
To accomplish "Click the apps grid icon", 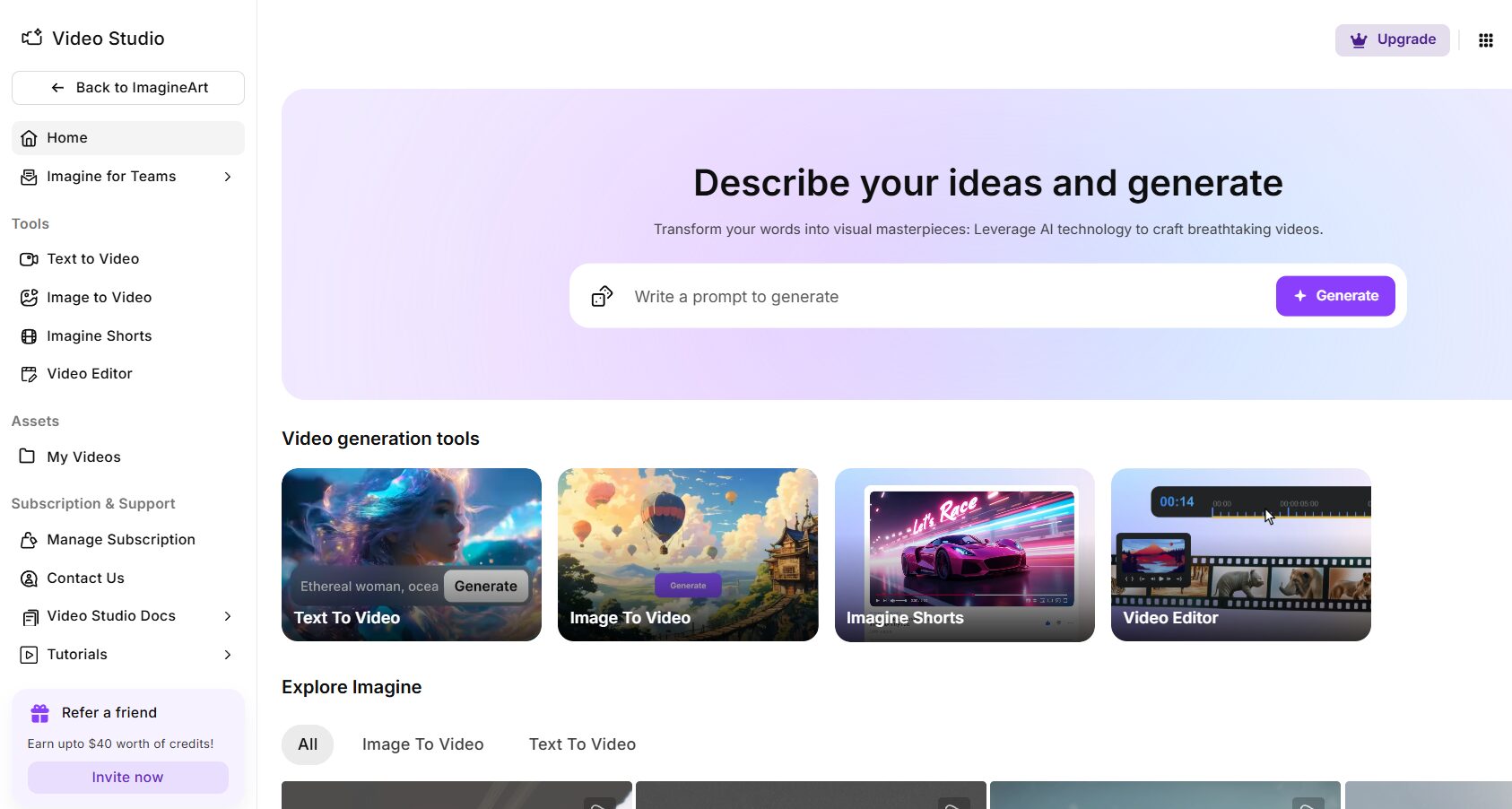I will (1485, 40).
